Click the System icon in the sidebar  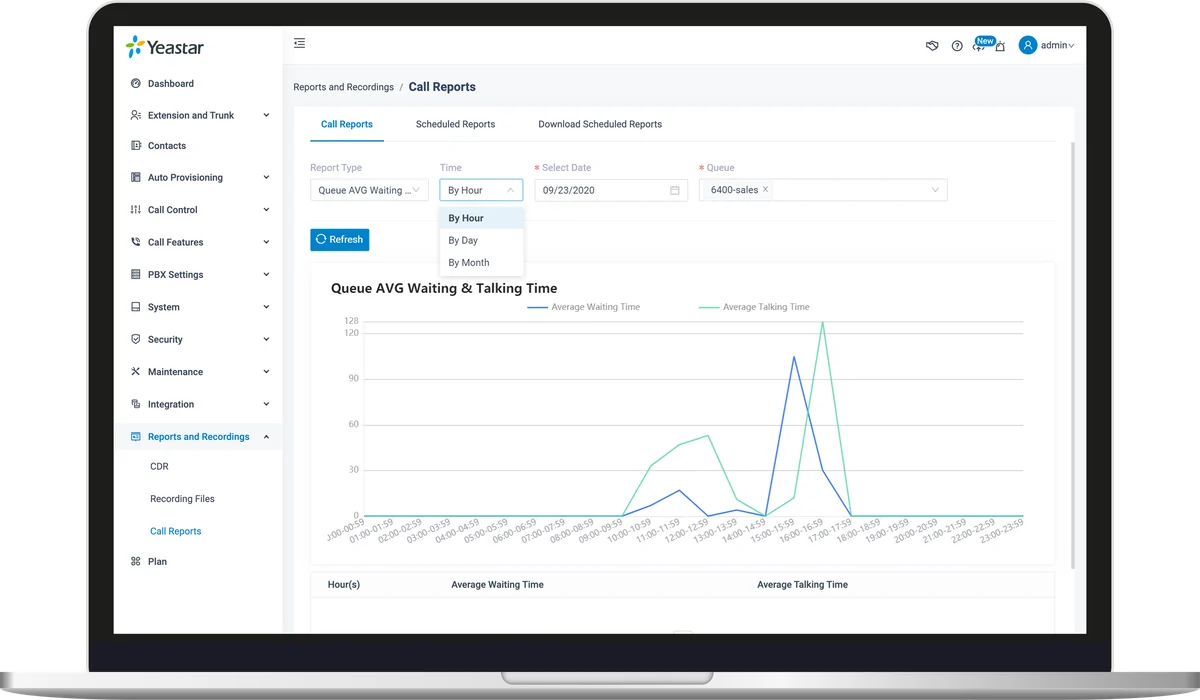pos(136,307)
